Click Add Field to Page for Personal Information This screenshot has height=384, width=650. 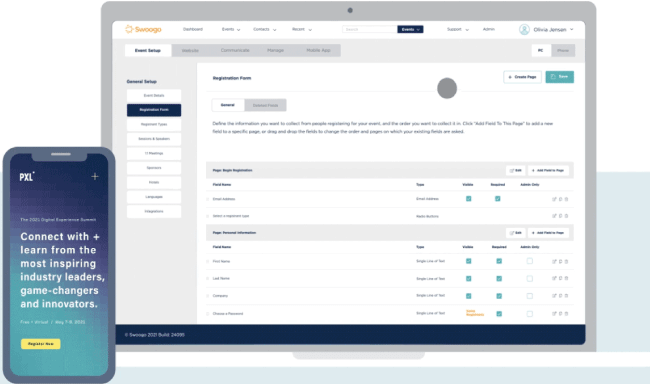(548, 233)
